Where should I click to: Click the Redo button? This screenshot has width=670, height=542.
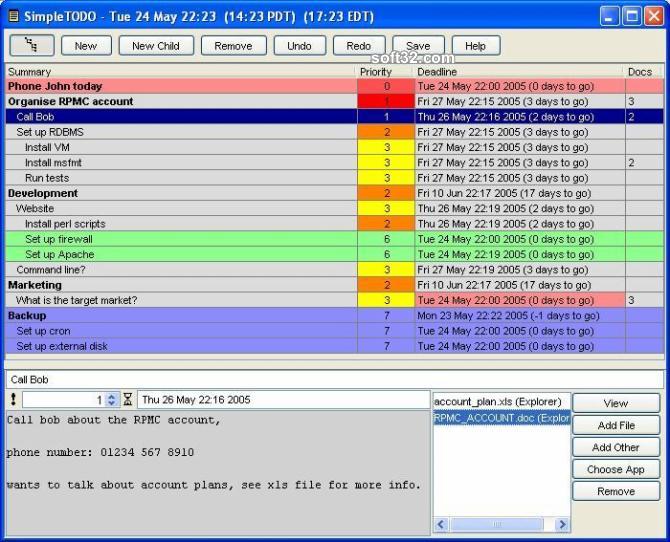[359, 45]
